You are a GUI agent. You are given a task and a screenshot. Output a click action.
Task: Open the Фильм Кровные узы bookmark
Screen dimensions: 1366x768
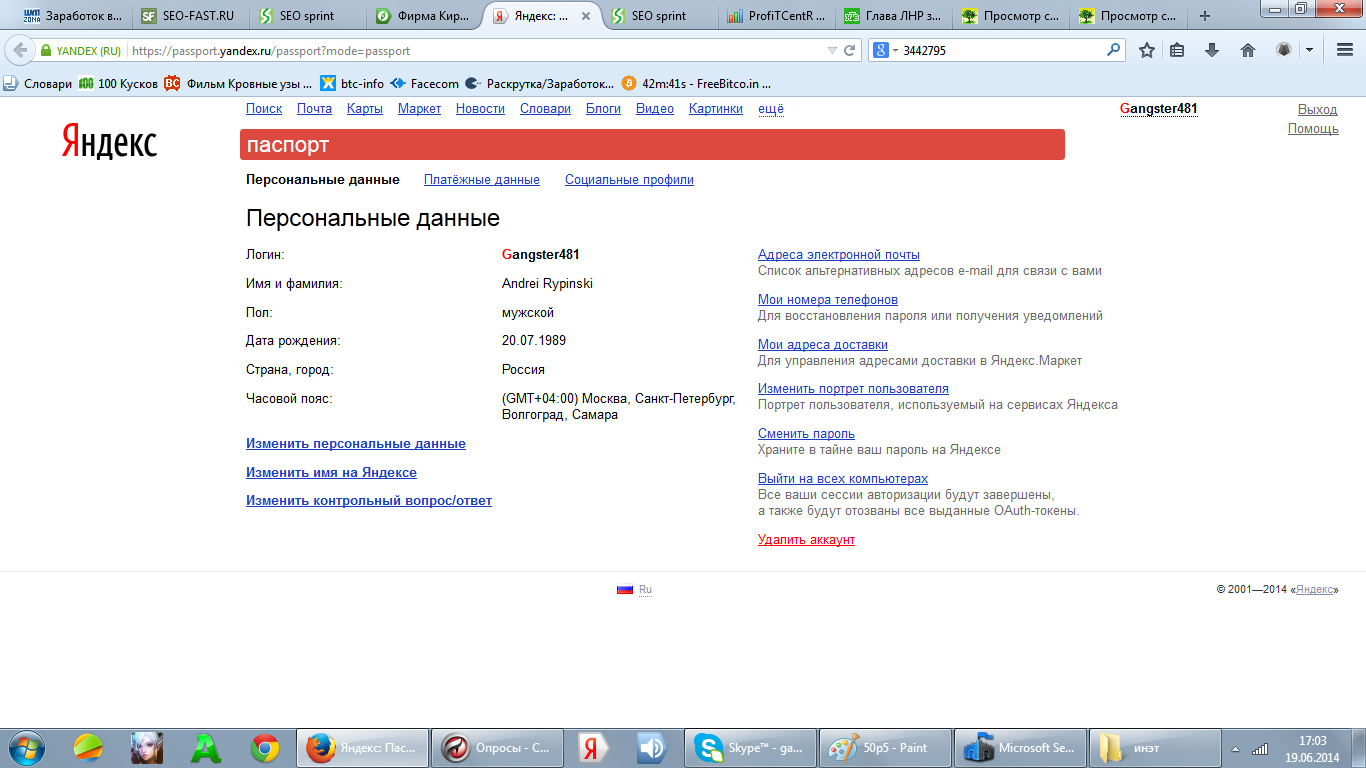click(x=238, y=84)
